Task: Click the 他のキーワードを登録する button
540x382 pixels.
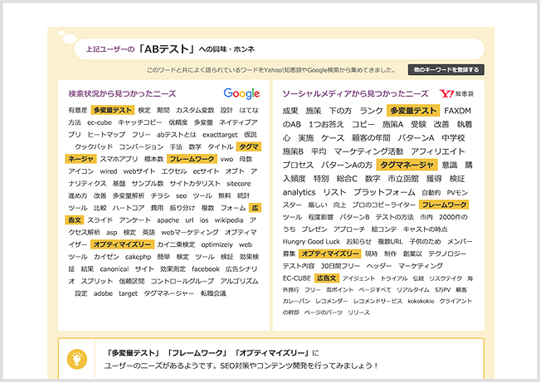Action: pyautogui.click(x=446, y=70)
